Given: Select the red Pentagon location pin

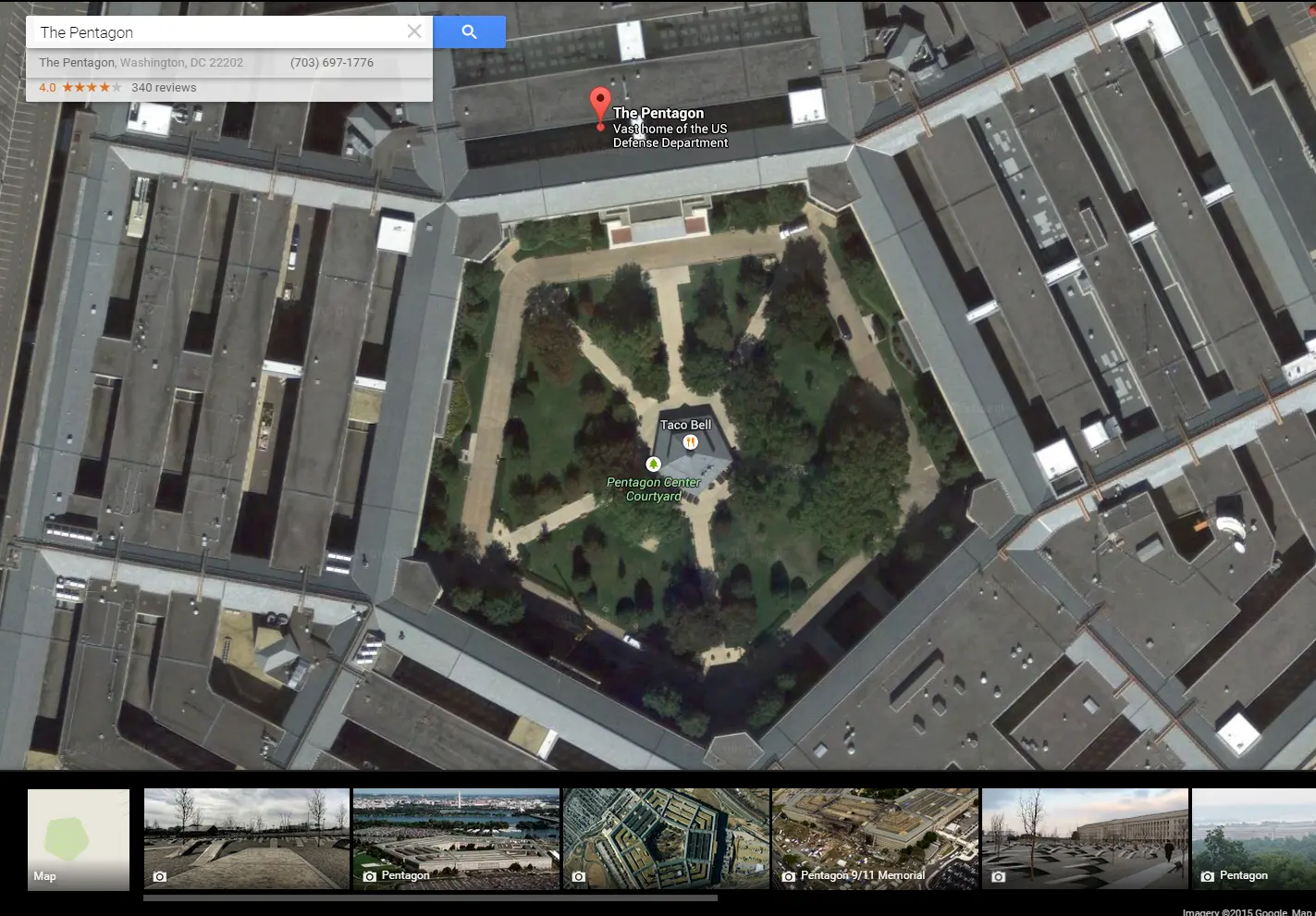Looking at the screenshot, I should 600,108.
